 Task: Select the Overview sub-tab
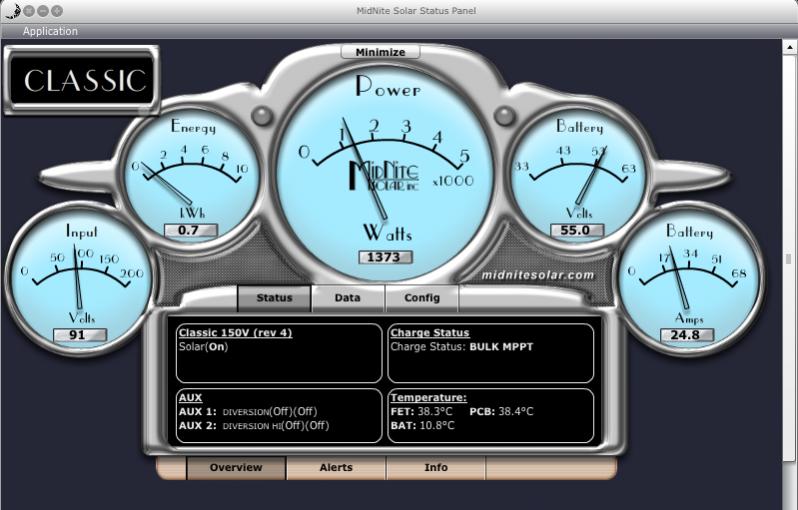pos(236,467)
